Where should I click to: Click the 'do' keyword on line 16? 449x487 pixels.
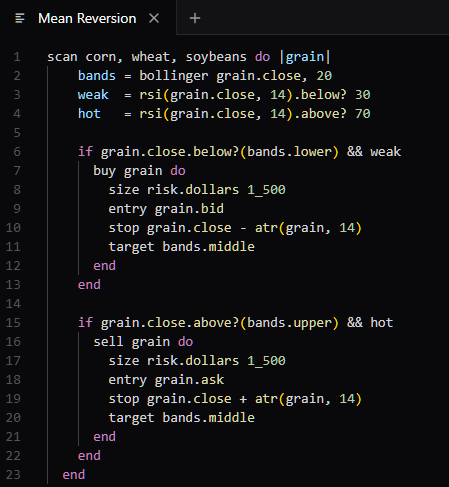(185, 342)
